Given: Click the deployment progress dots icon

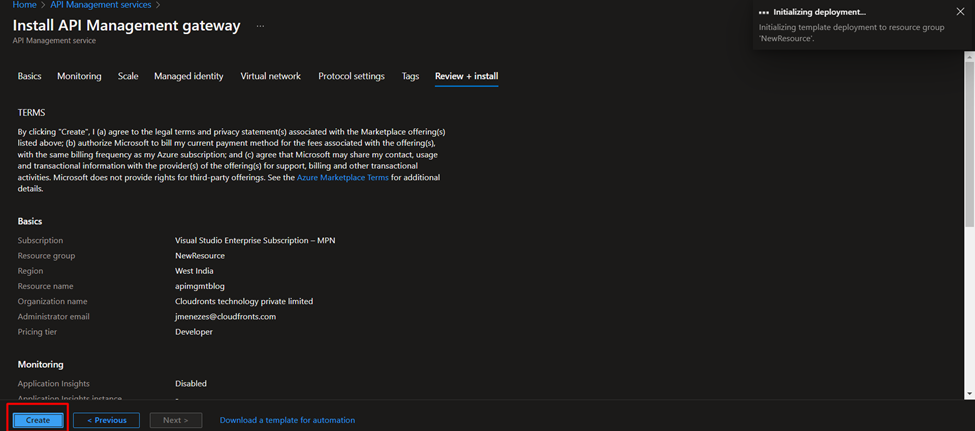Looking at the screenshot, I should click(x=764, y=12).
